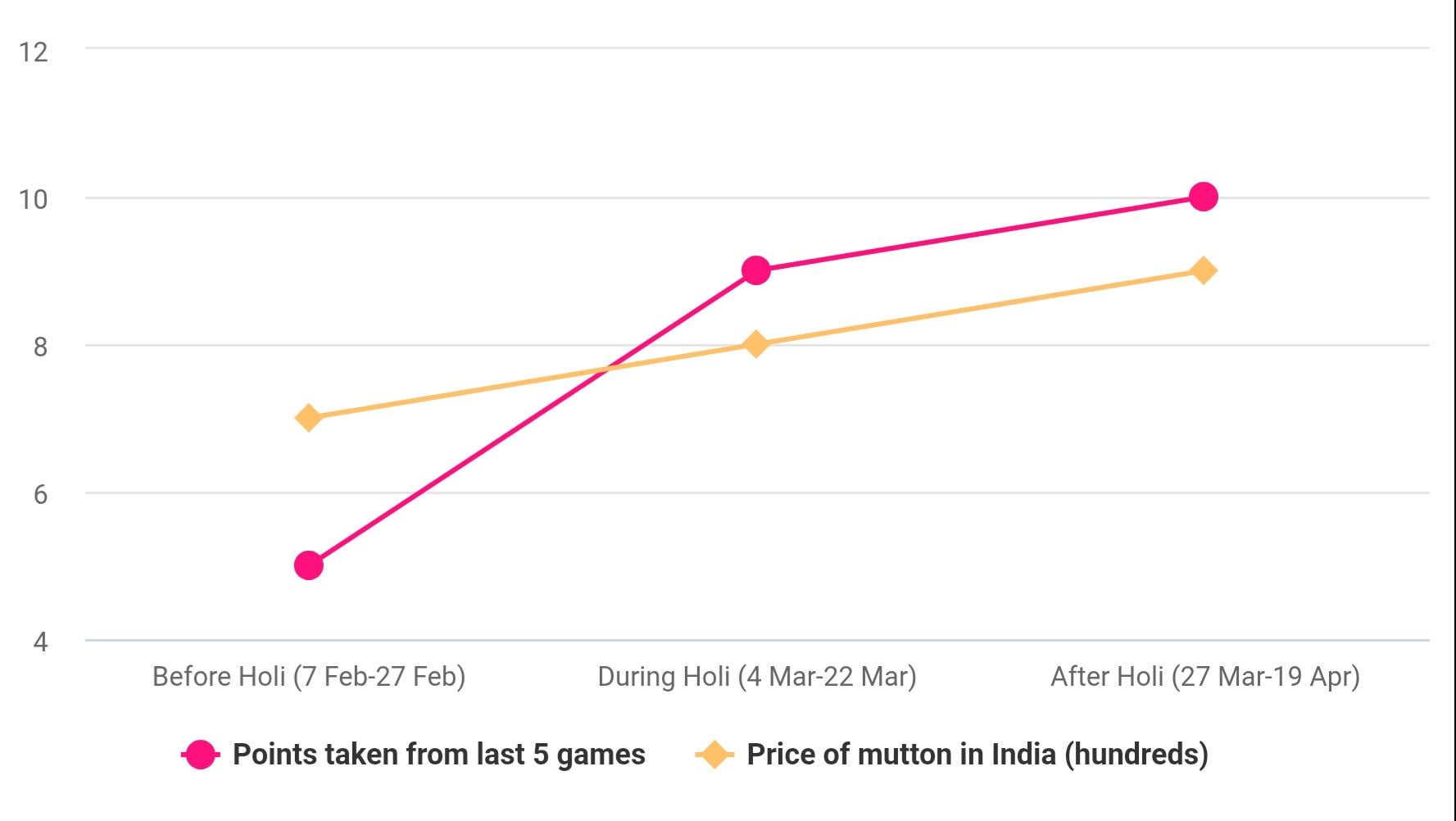Click the y-axis label 10
The height and width of the screenshot is (821, 1456).
[x=34, y=199]
